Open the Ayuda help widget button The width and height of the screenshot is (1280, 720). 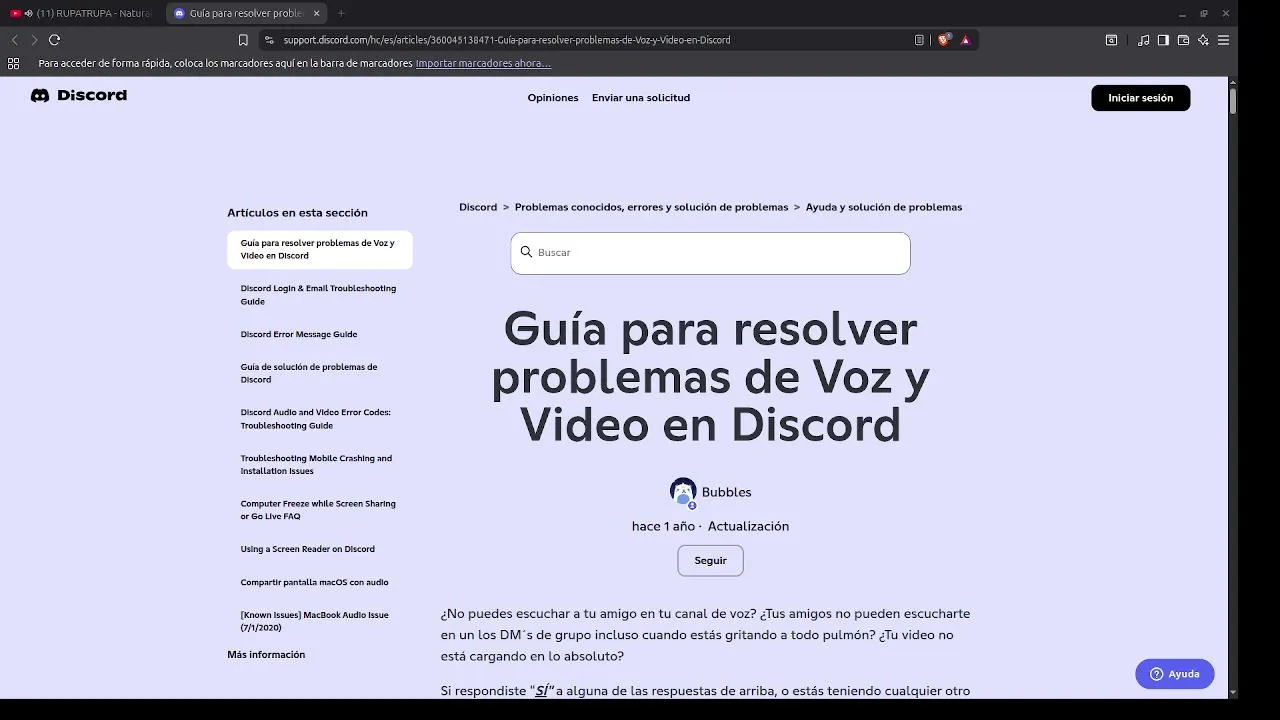1175,674
